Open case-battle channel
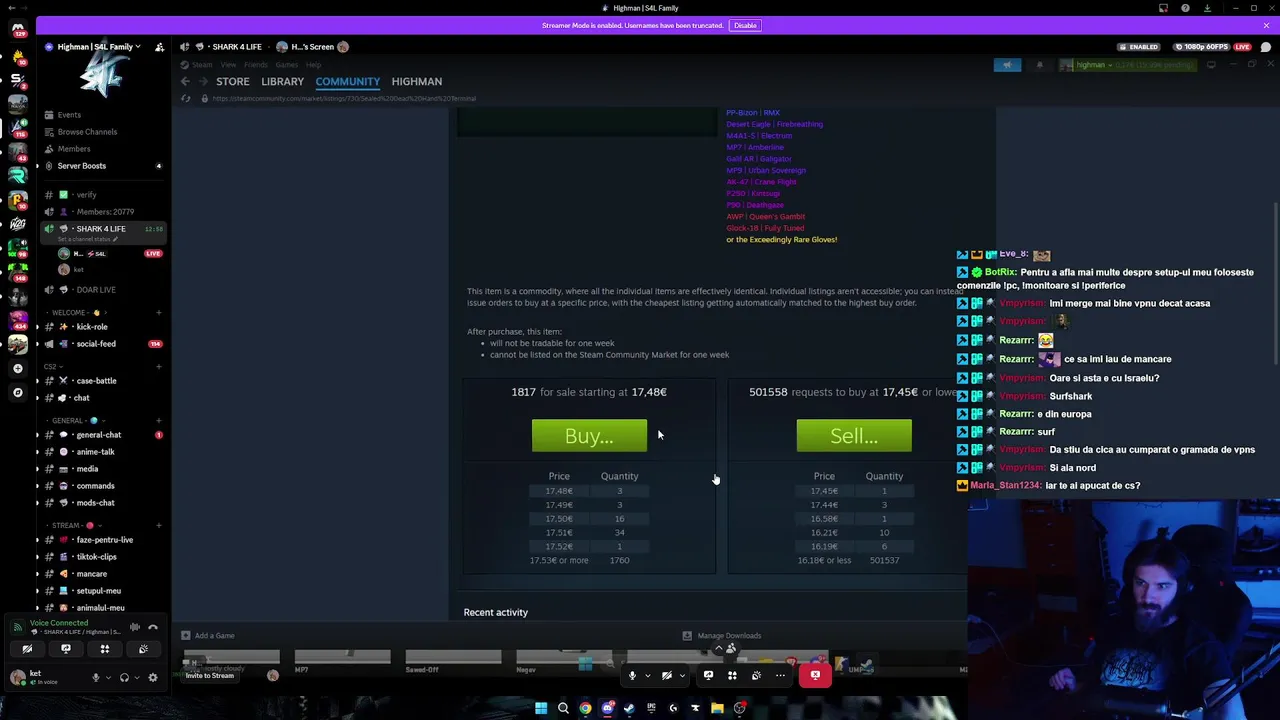Image resolution: width=1280 pixels, height=720 pixels. click(96, 381)
